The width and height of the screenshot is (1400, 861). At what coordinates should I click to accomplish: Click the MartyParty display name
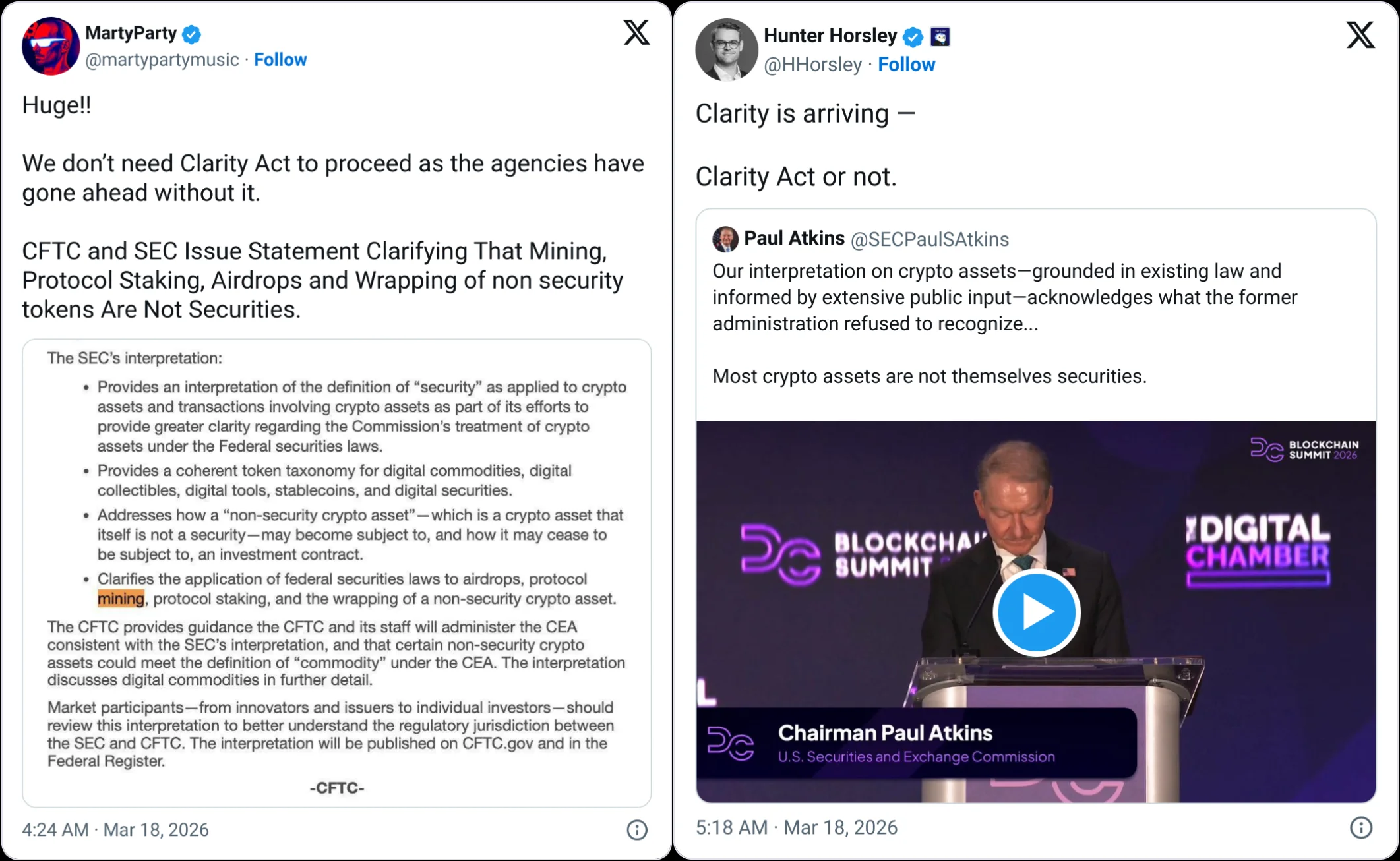click(x=131, y=33)
